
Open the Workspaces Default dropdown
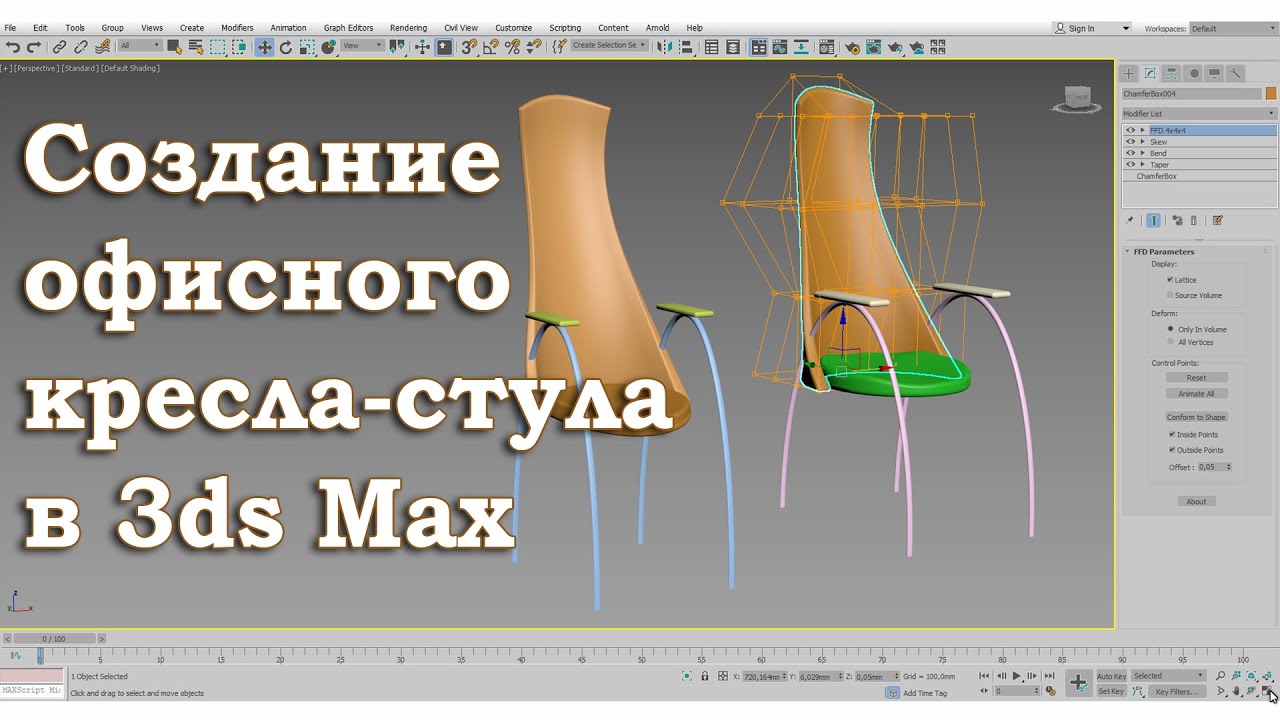(1233, 28)
